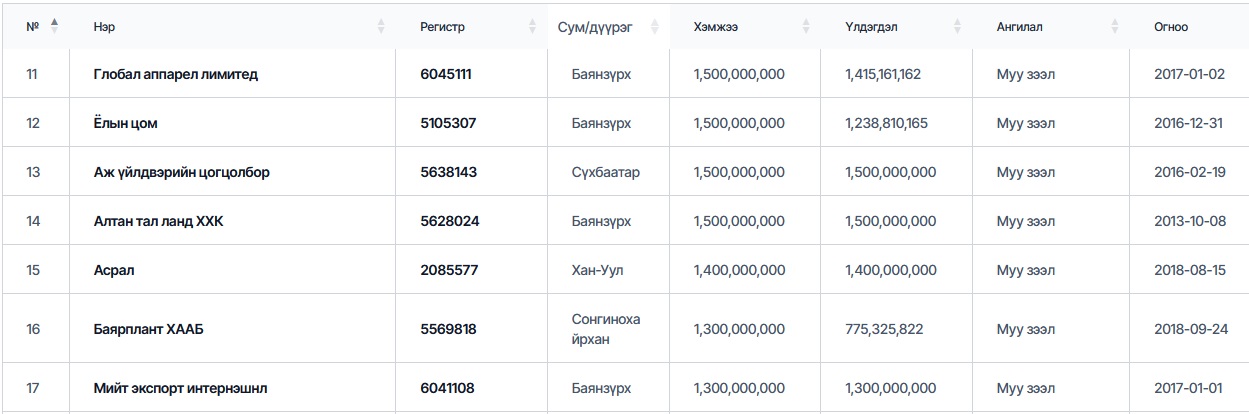Click the Огноо column header
The image size is (1249, 414).
point(1171,27)
